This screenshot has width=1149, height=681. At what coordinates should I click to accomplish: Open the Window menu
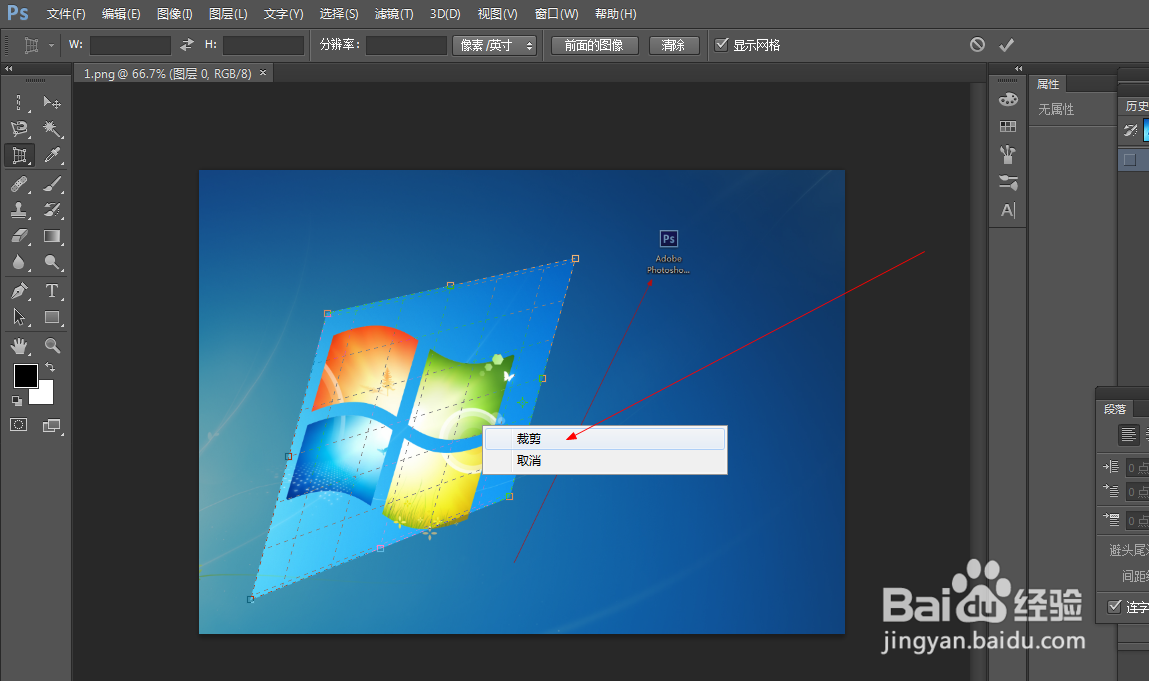556,14
